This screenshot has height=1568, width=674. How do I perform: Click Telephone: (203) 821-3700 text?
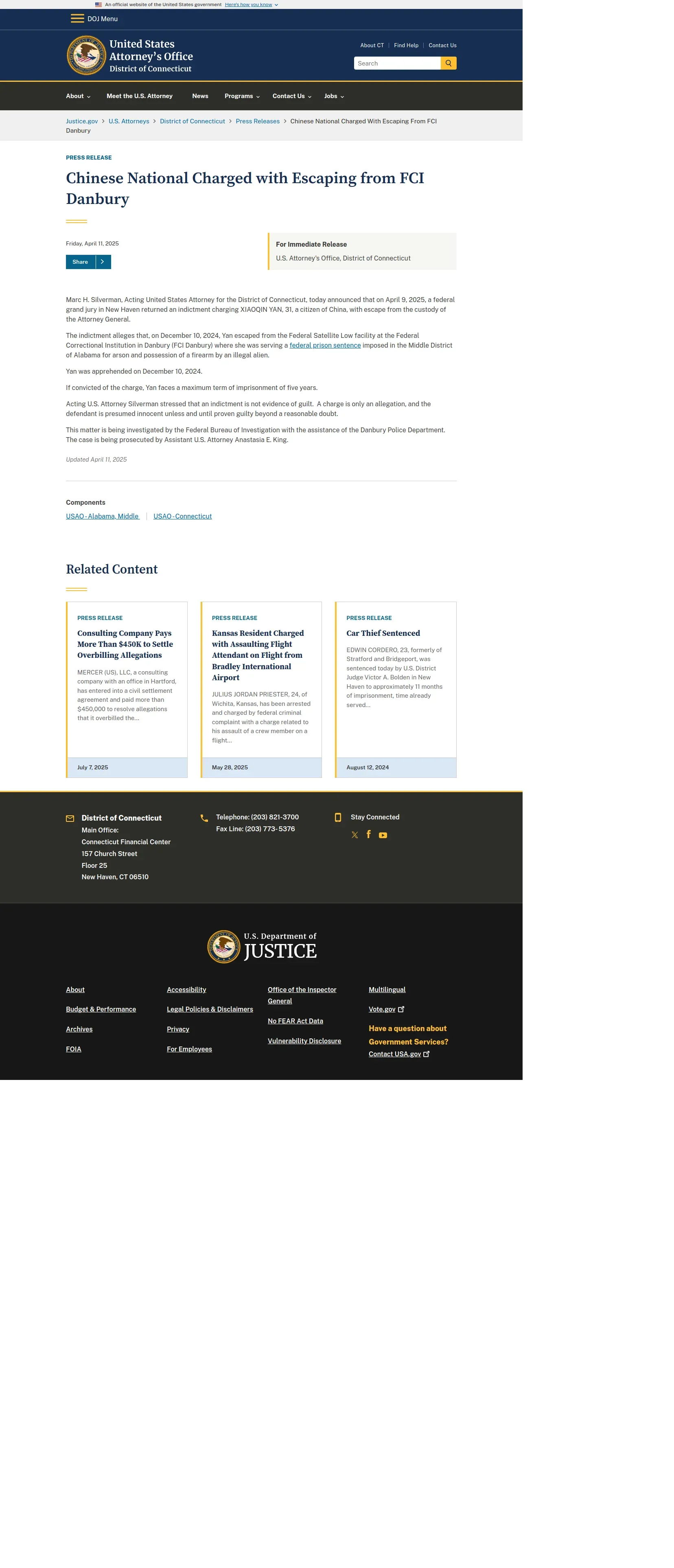click(x=258, y=817)
